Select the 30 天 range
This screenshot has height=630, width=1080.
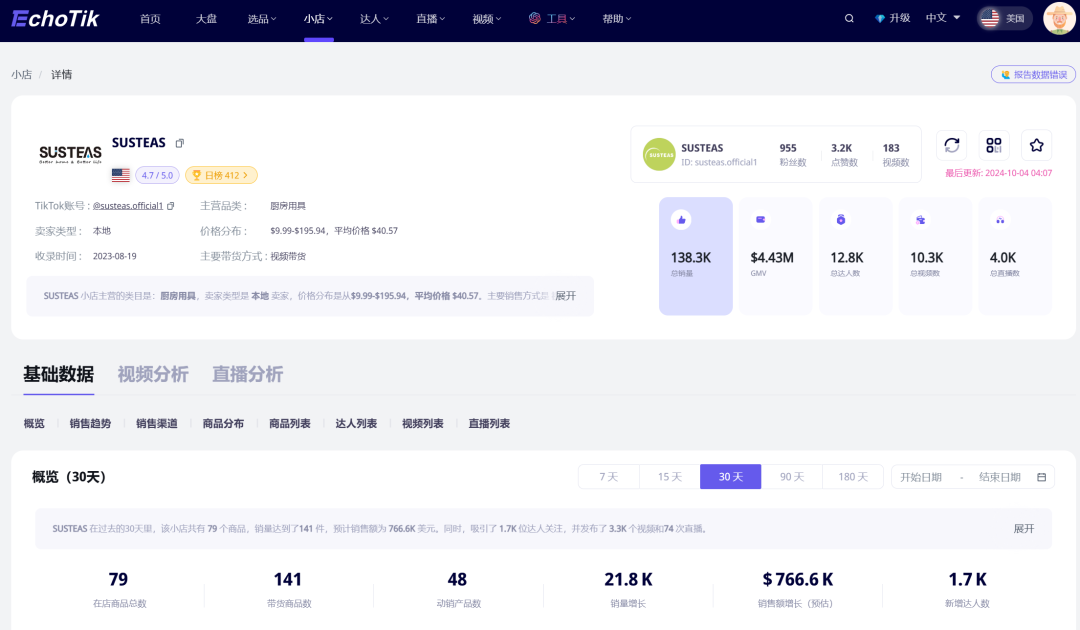point(731,476)
